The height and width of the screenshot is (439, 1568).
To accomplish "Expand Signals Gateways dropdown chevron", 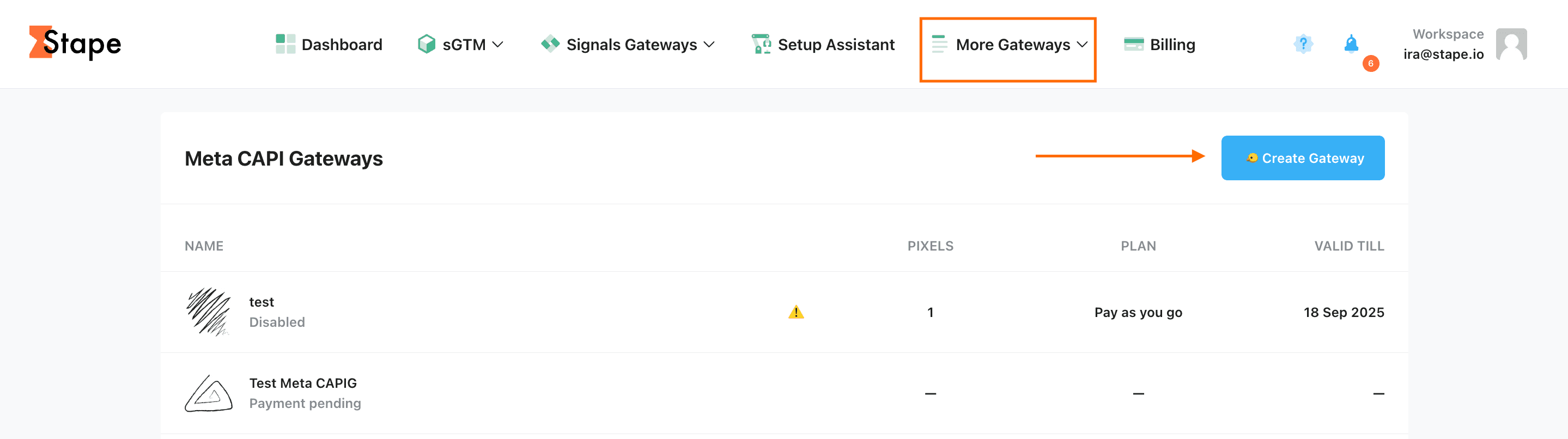I will pos(708,45).
